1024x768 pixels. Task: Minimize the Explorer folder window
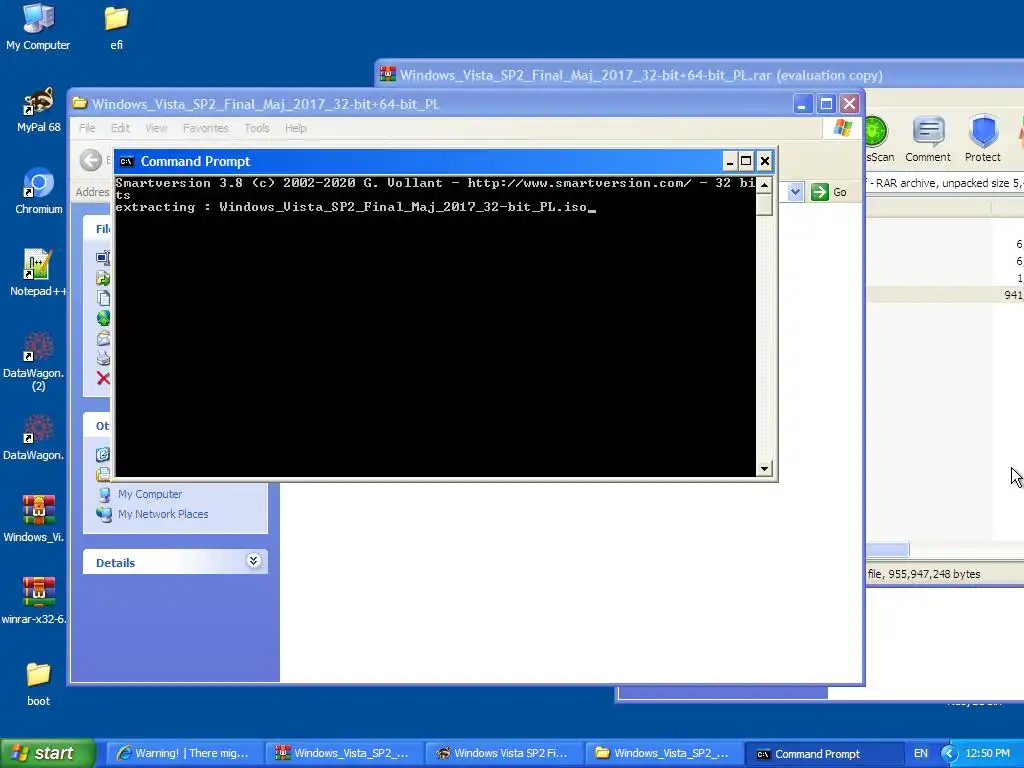pos(803,104)
